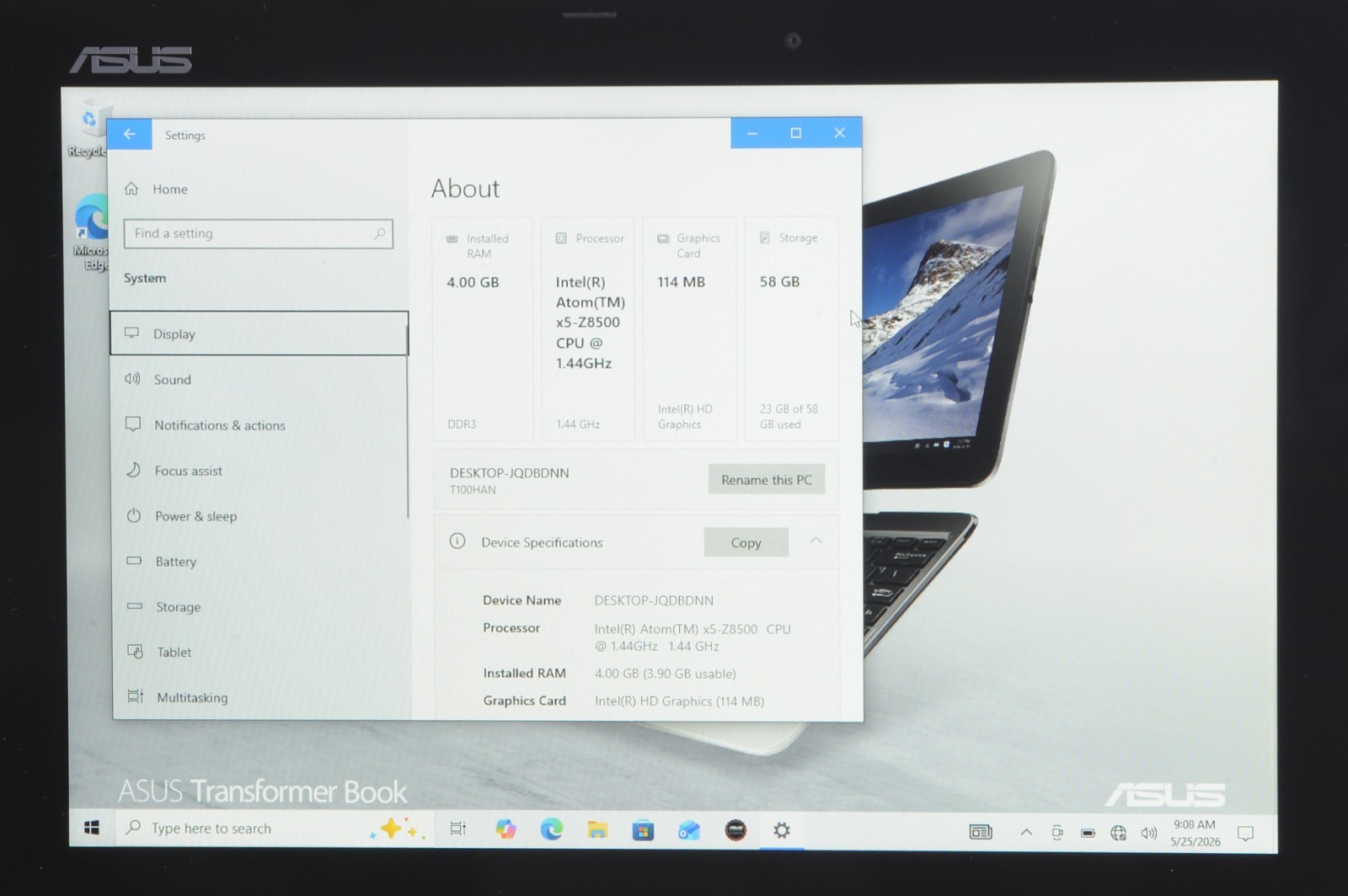Click the Installed RAM card

482,329
